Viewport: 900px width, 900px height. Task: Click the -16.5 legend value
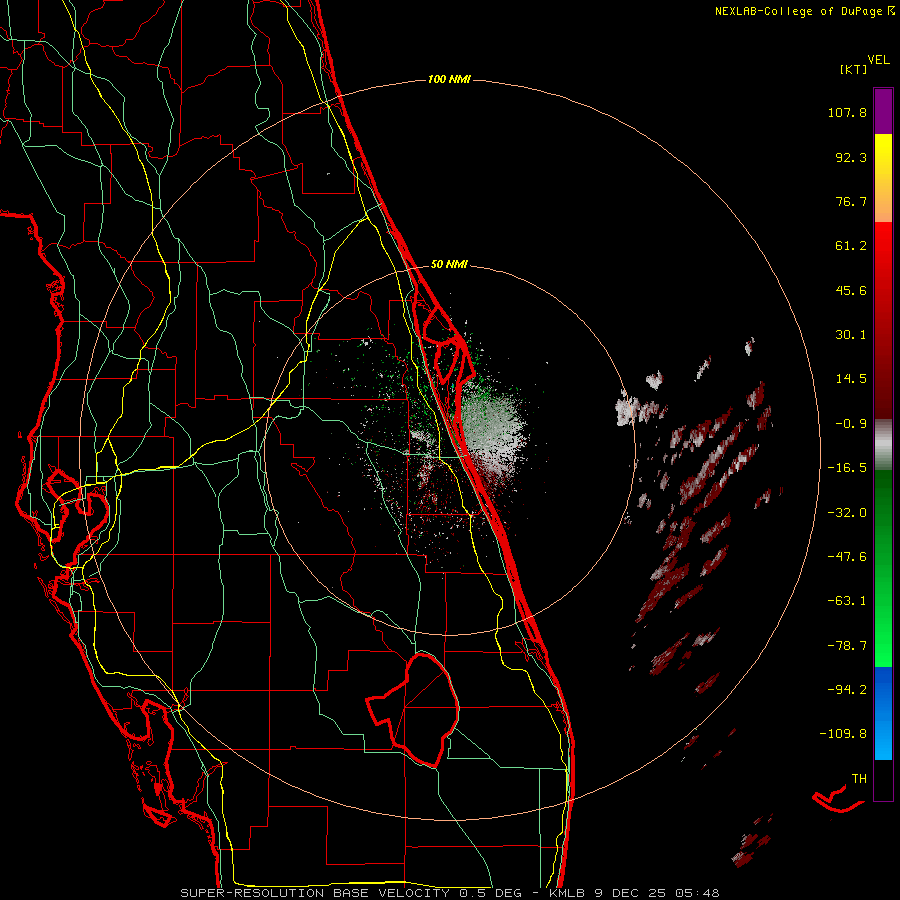tap(847, 468)
